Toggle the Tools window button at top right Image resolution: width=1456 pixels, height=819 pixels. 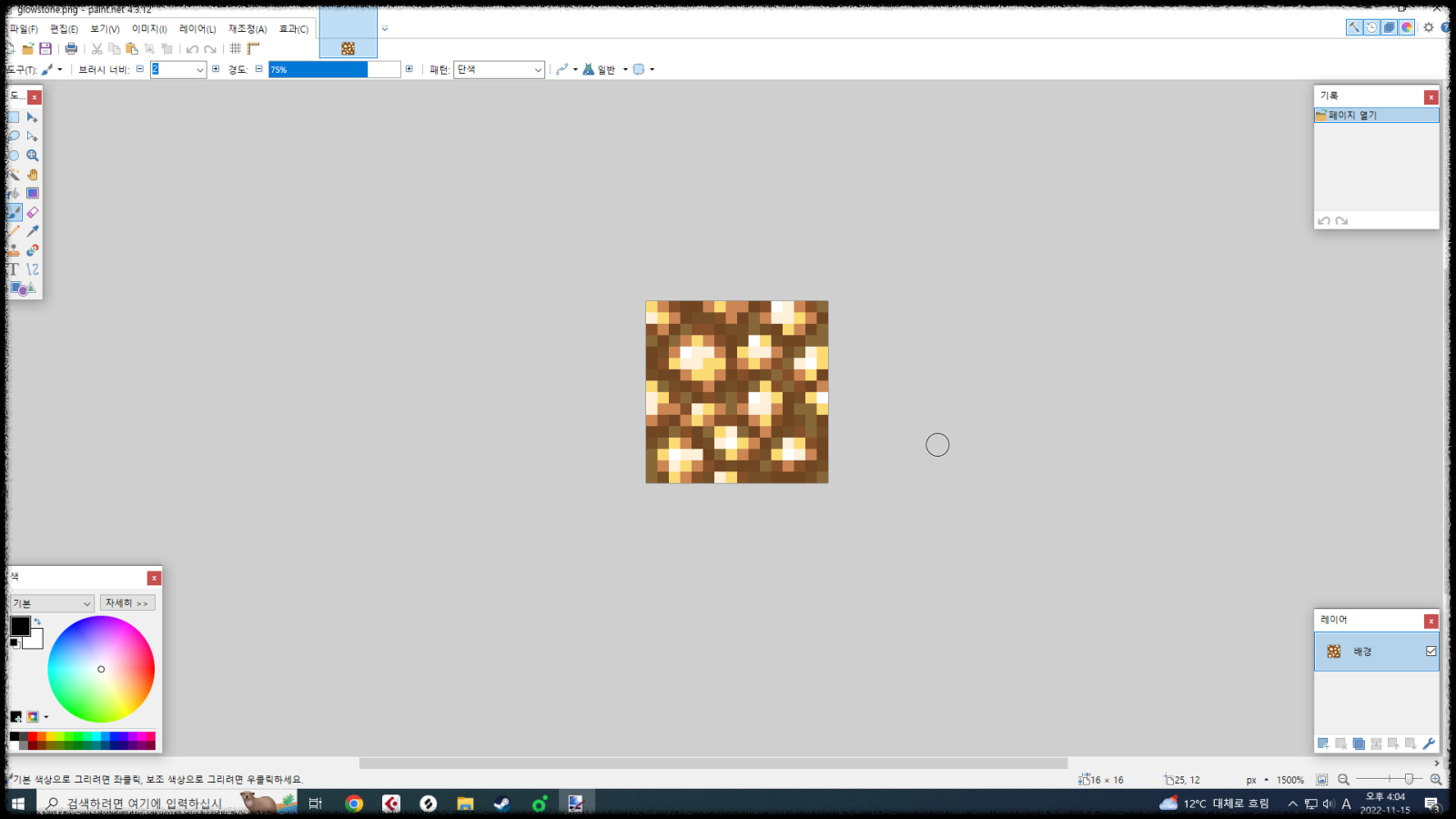[x=1354, y=27]
